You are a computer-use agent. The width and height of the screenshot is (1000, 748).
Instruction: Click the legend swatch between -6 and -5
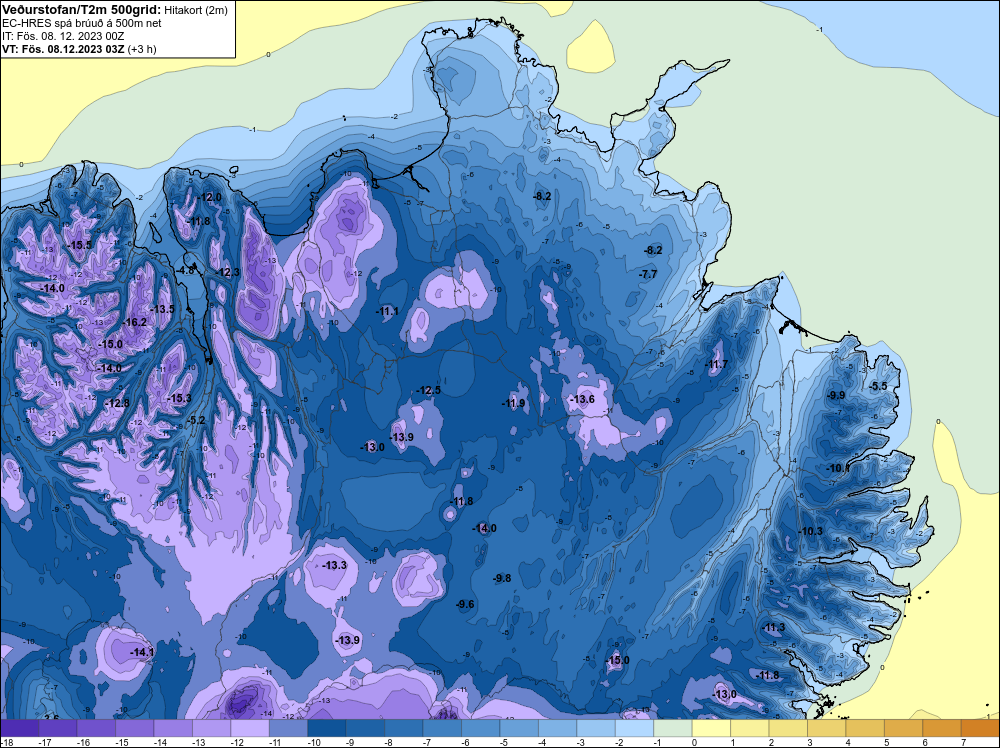point(481,727)
